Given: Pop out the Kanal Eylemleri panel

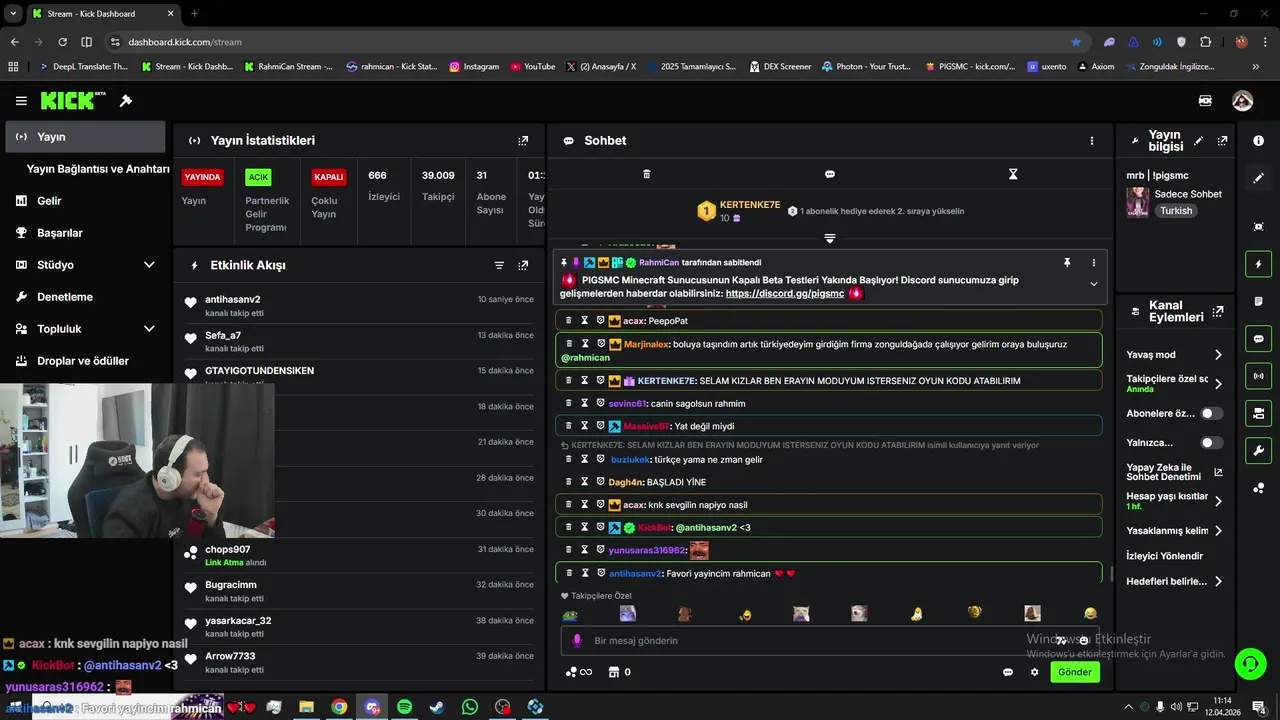Looking at the screenshot, I should (1217, 311).
